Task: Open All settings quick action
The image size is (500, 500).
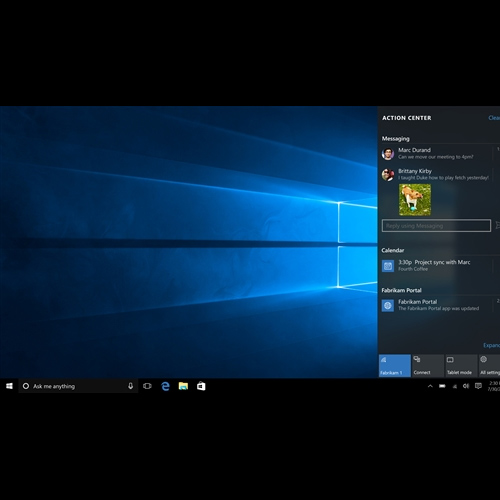Action: point(489,366)
